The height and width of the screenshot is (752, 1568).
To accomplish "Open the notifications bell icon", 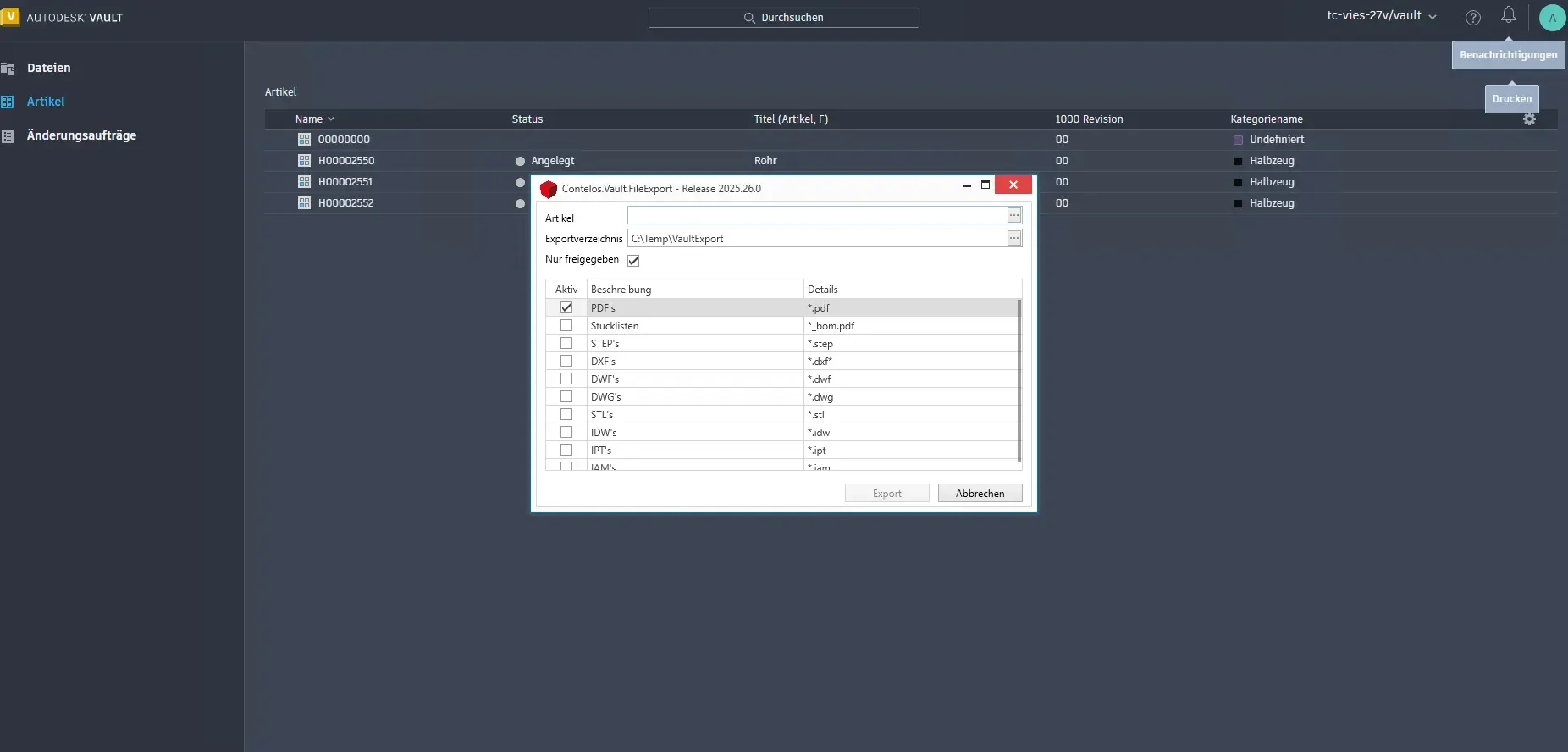I will point(1509,15).
